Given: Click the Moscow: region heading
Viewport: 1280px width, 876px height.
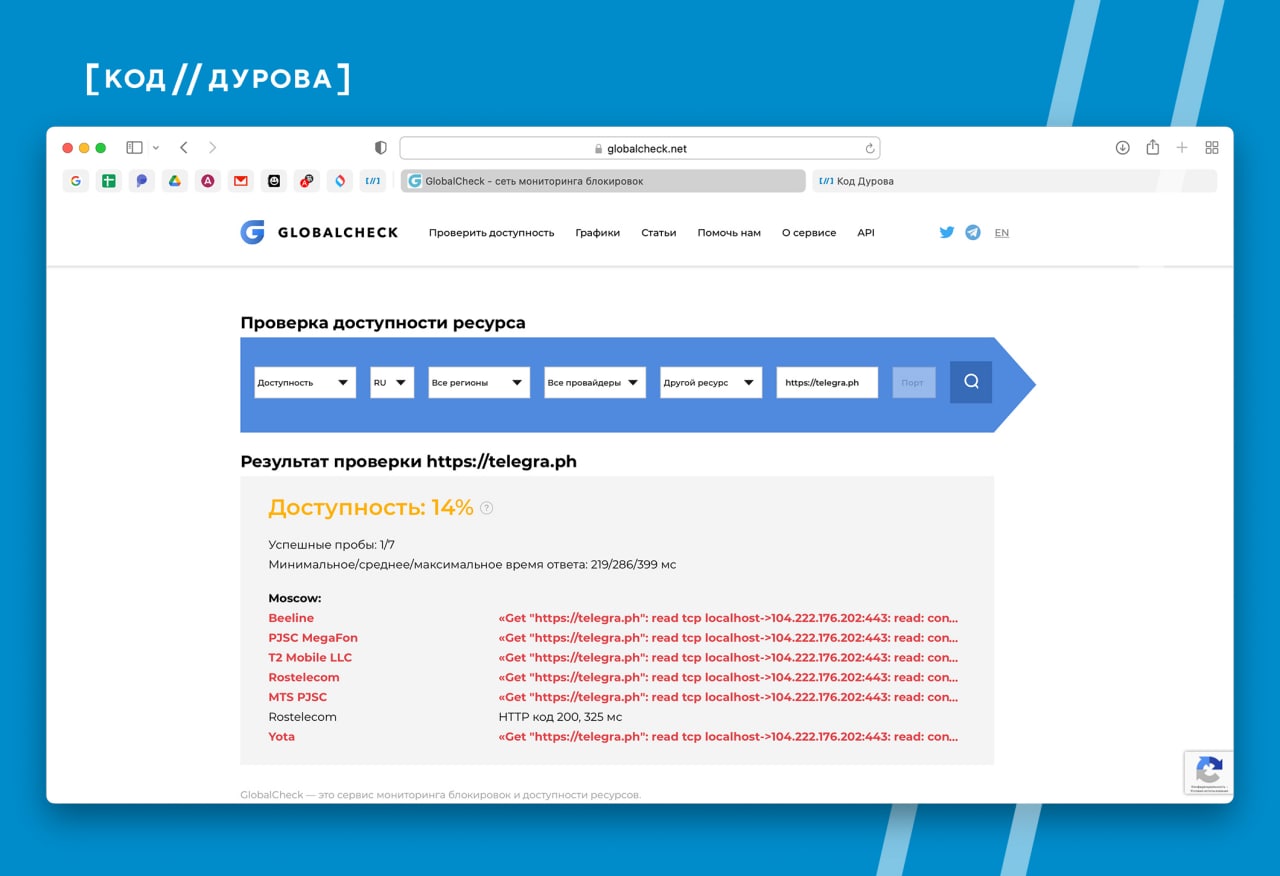Looking at the screenshot, I should tap(295, 598).
